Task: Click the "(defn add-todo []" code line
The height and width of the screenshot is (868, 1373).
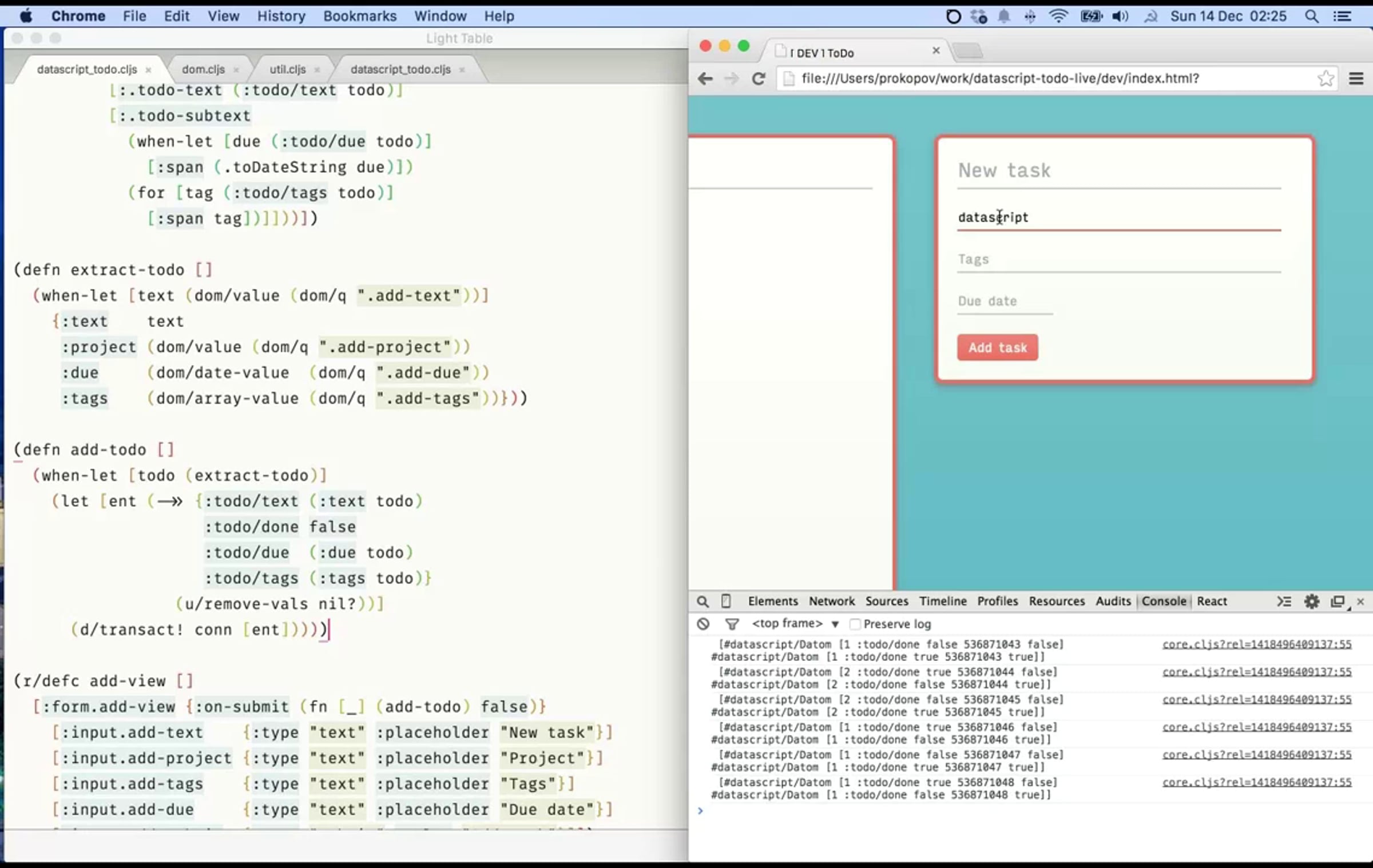Action: pyautogui.click(x=94, y=449)
